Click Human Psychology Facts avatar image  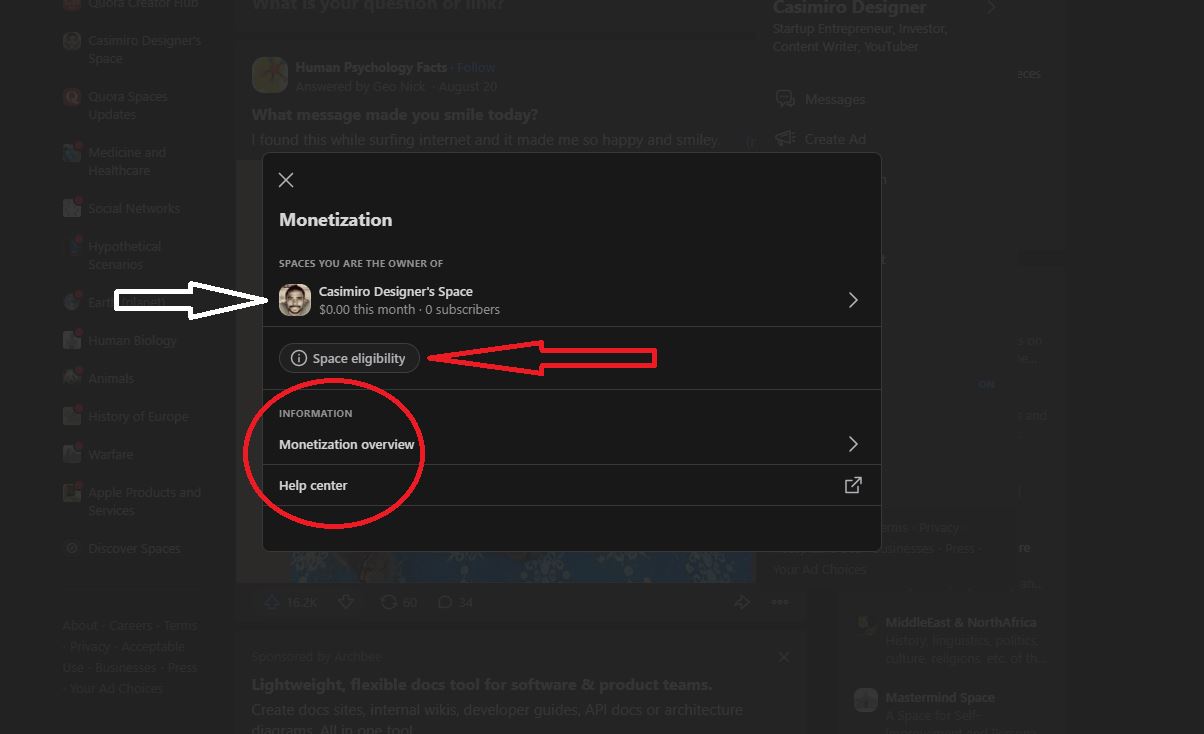270,75
